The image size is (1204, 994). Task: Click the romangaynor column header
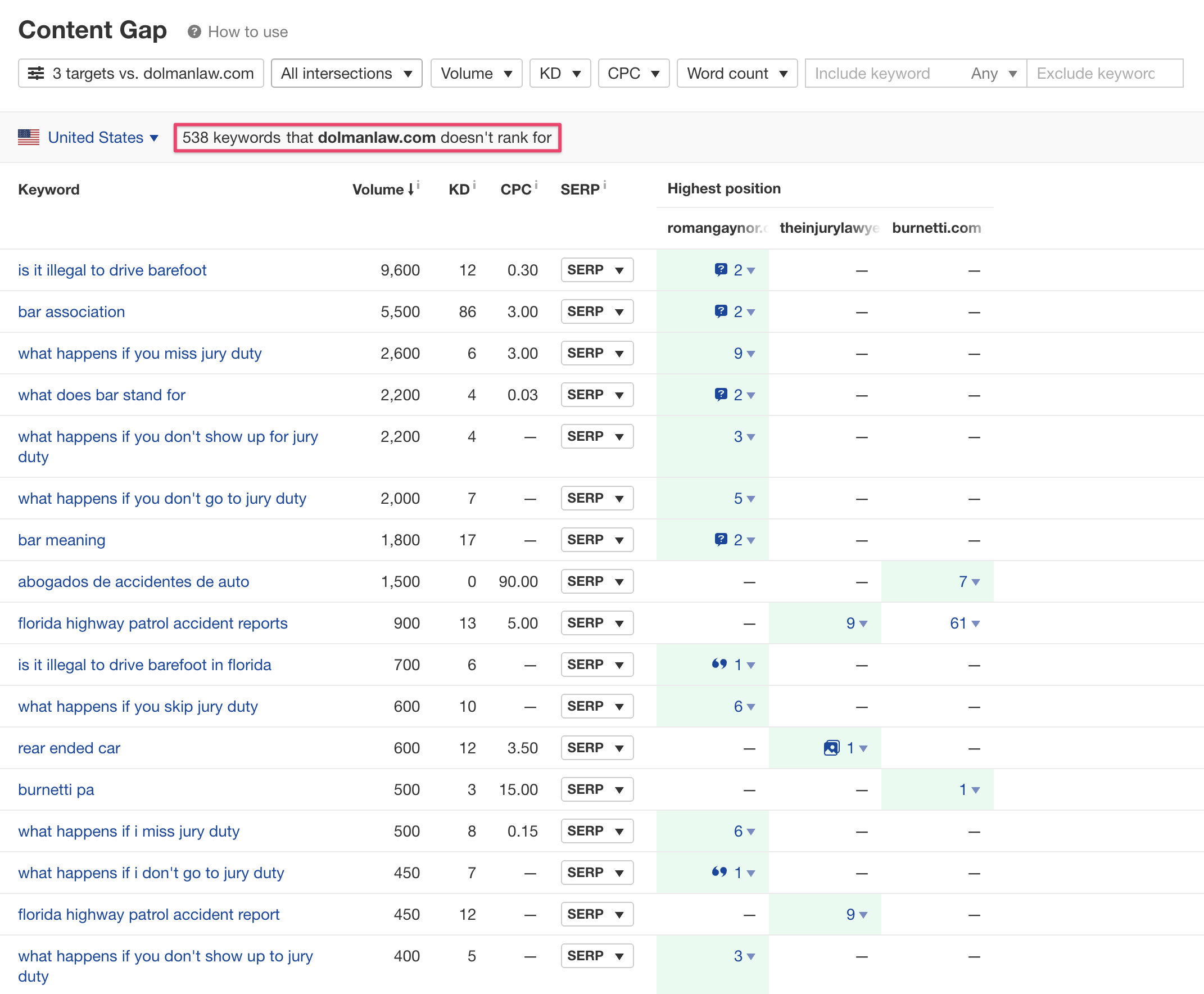717,228
